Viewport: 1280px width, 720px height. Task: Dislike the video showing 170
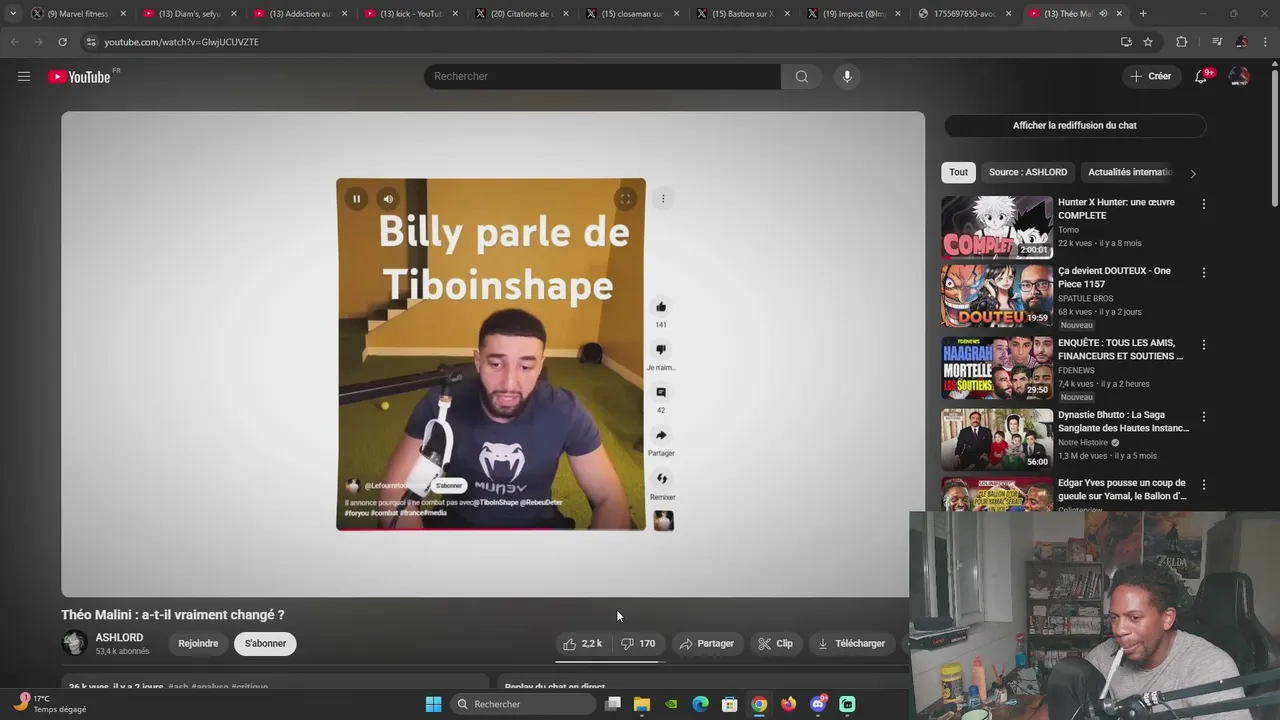click(638, 643)
